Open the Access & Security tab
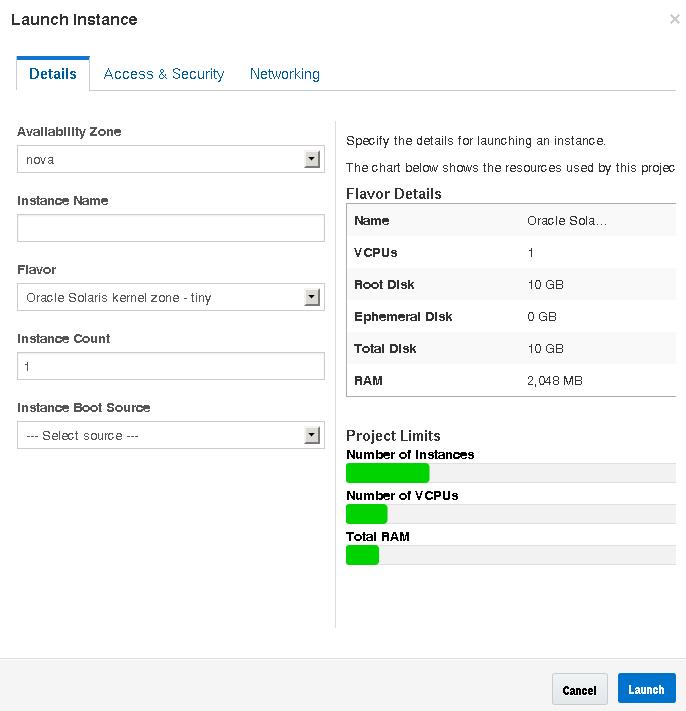Viewport: 686px width, 711px height. pyautogui.click(x=164, y=74)
